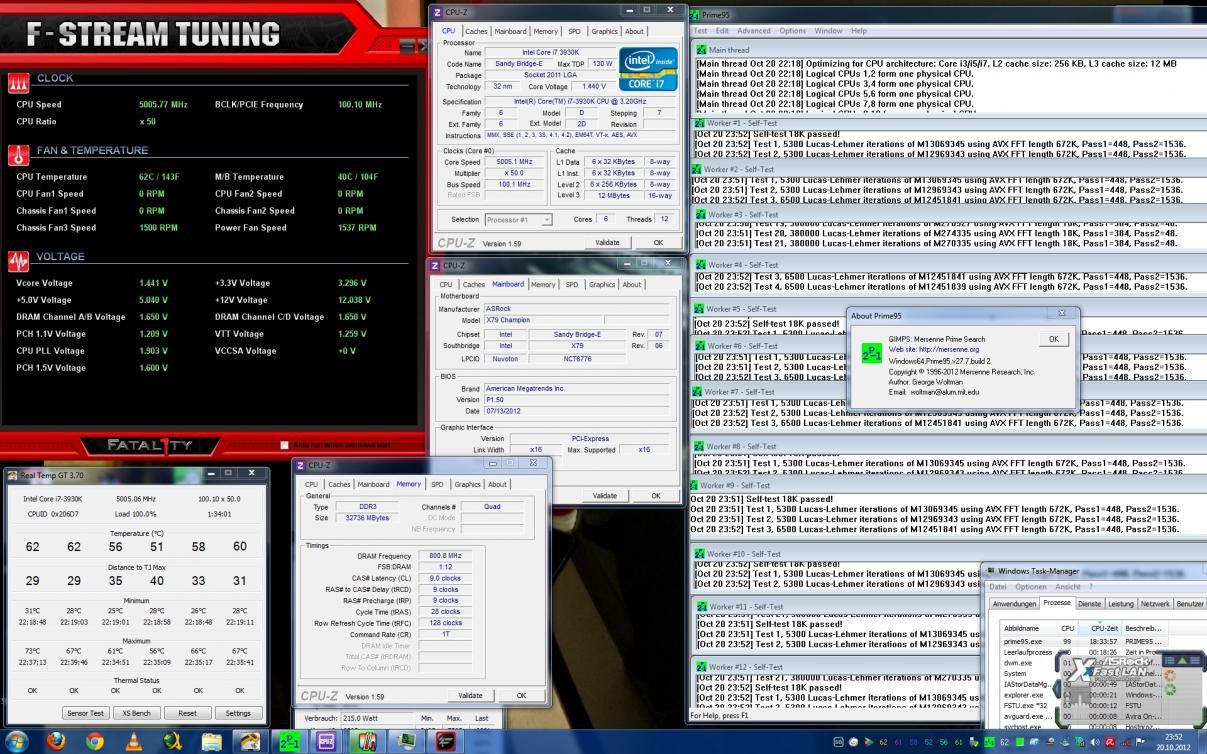The image size is (1207, 754).
Task: Click the Real Temp GT title bar icon
Action: click(14, 474)
